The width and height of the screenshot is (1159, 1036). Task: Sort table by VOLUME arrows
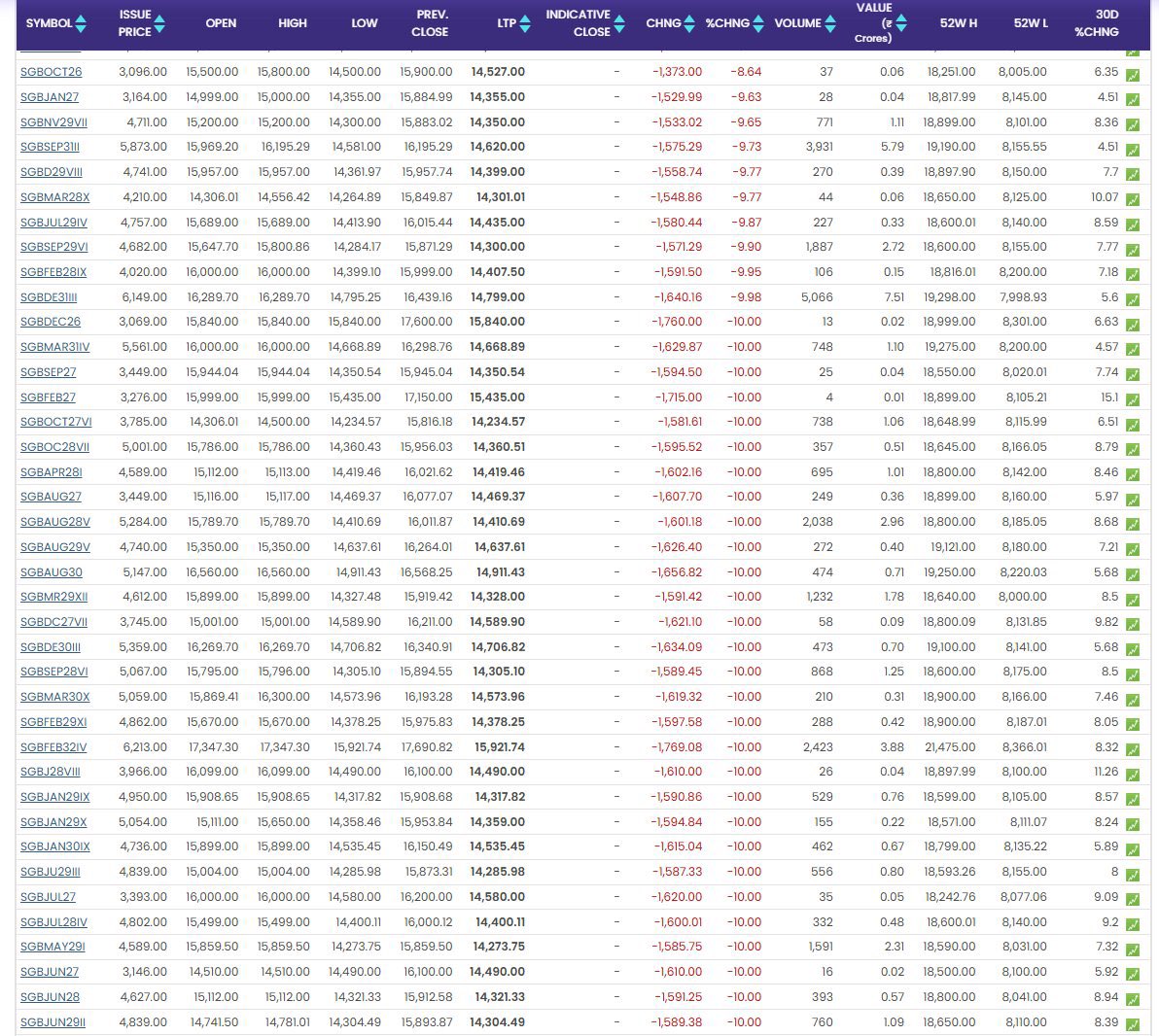point(830,23)
